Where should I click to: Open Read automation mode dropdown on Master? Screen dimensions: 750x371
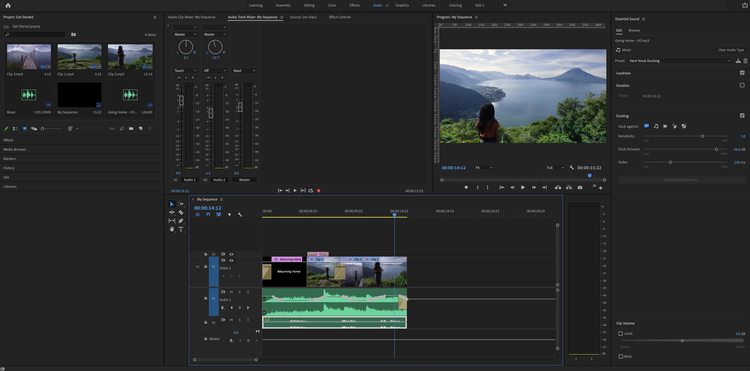click(244, 71)
